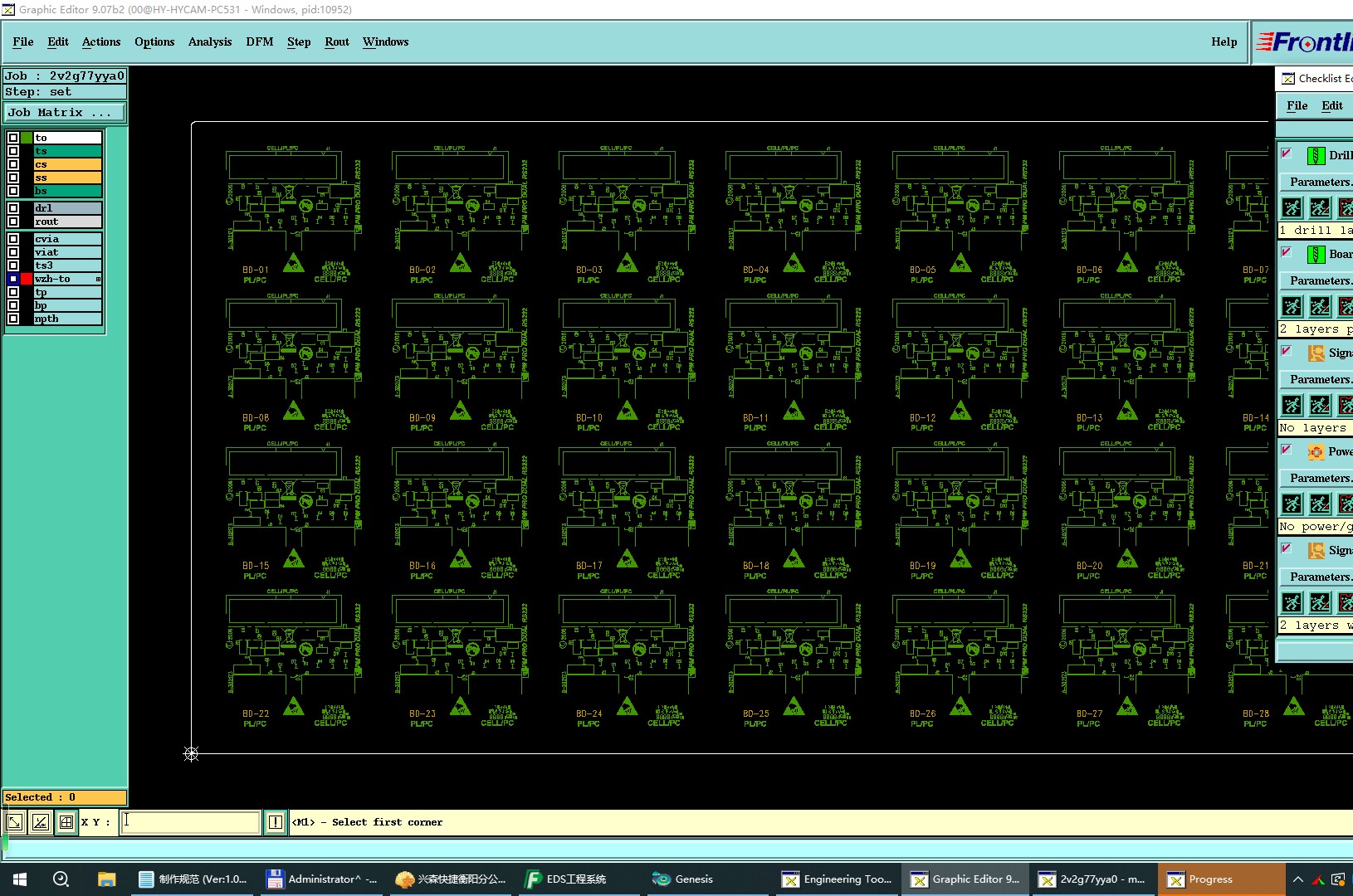Image resolution: width=1353 pixels, height=896 pixels.
Task: Click the Checklist window title icon
Action: [x=1288, y=79]
